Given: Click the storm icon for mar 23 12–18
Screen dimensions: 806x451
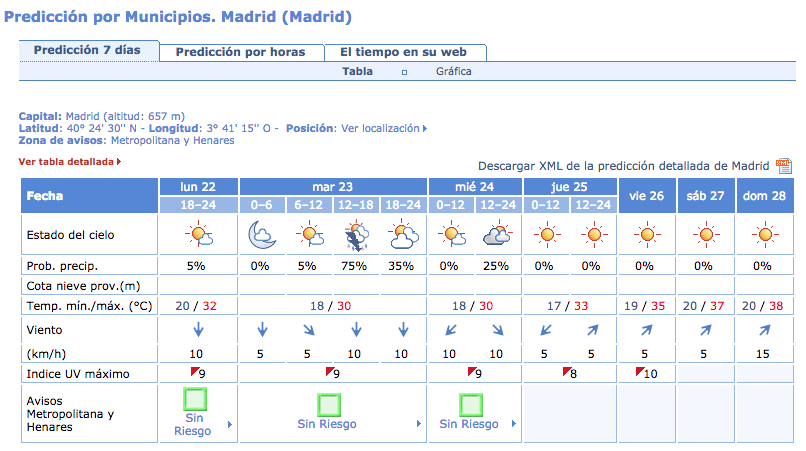Looking at the screenshot, I should pyautogui.click(x=356, y=235).
